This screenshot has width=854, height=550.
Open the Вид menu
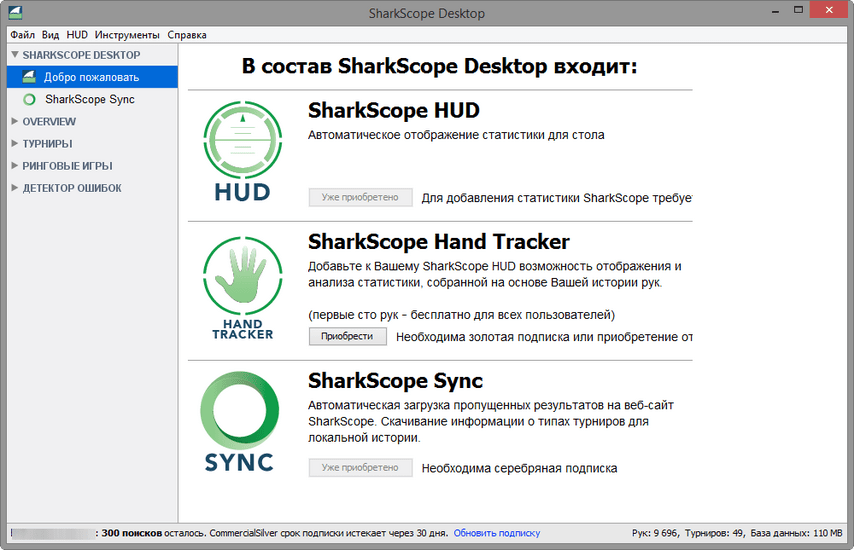50,35
